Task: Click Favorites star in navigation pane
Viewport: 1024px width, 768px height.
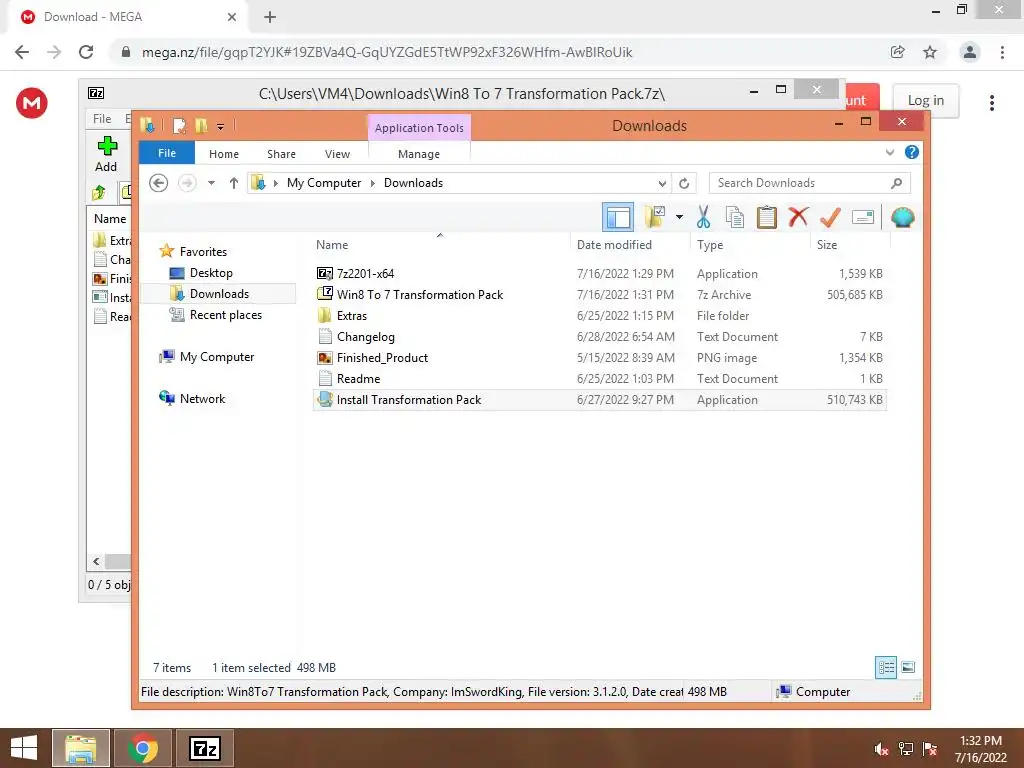Action: click(167, 251)
